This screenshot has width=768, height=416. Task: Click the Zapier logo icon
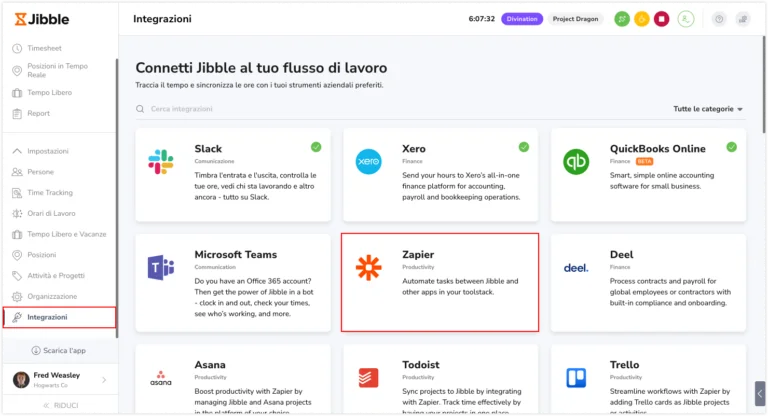point(368,268)
